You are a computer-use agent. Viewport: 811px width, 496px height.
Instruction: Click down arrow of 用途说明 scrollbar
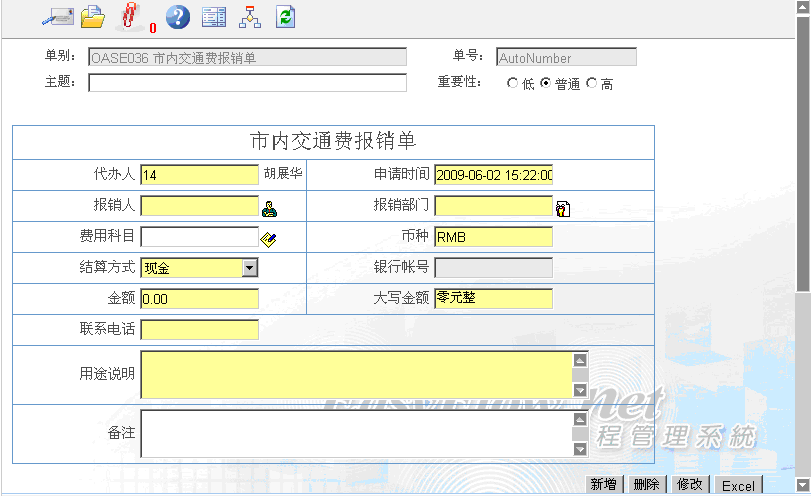(579, 390)
